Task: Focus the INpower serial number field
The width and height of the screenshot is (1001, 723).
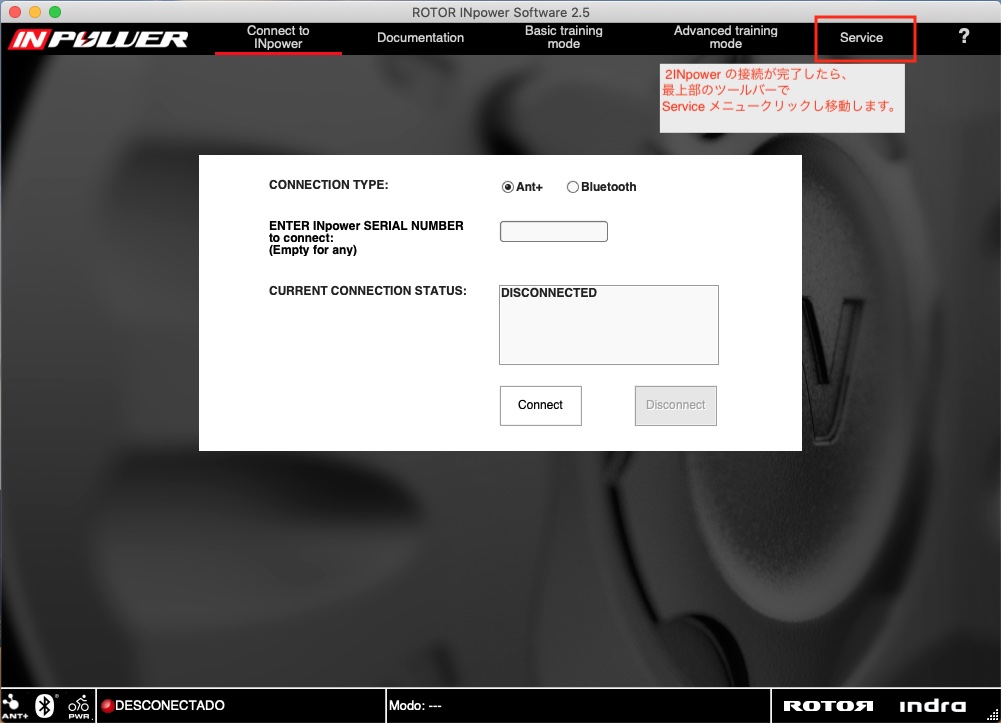Action: click(x=554, y=232)
